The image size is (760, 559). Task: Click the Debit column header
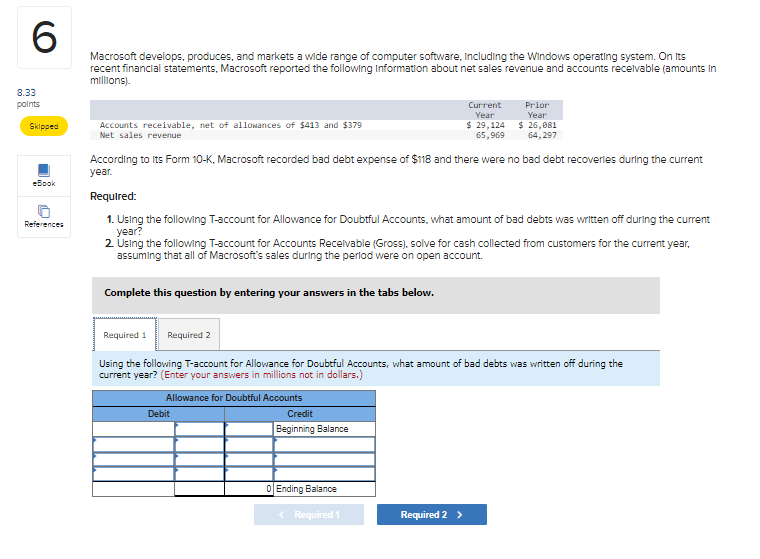pyautogui.click(x=158, y=414)
